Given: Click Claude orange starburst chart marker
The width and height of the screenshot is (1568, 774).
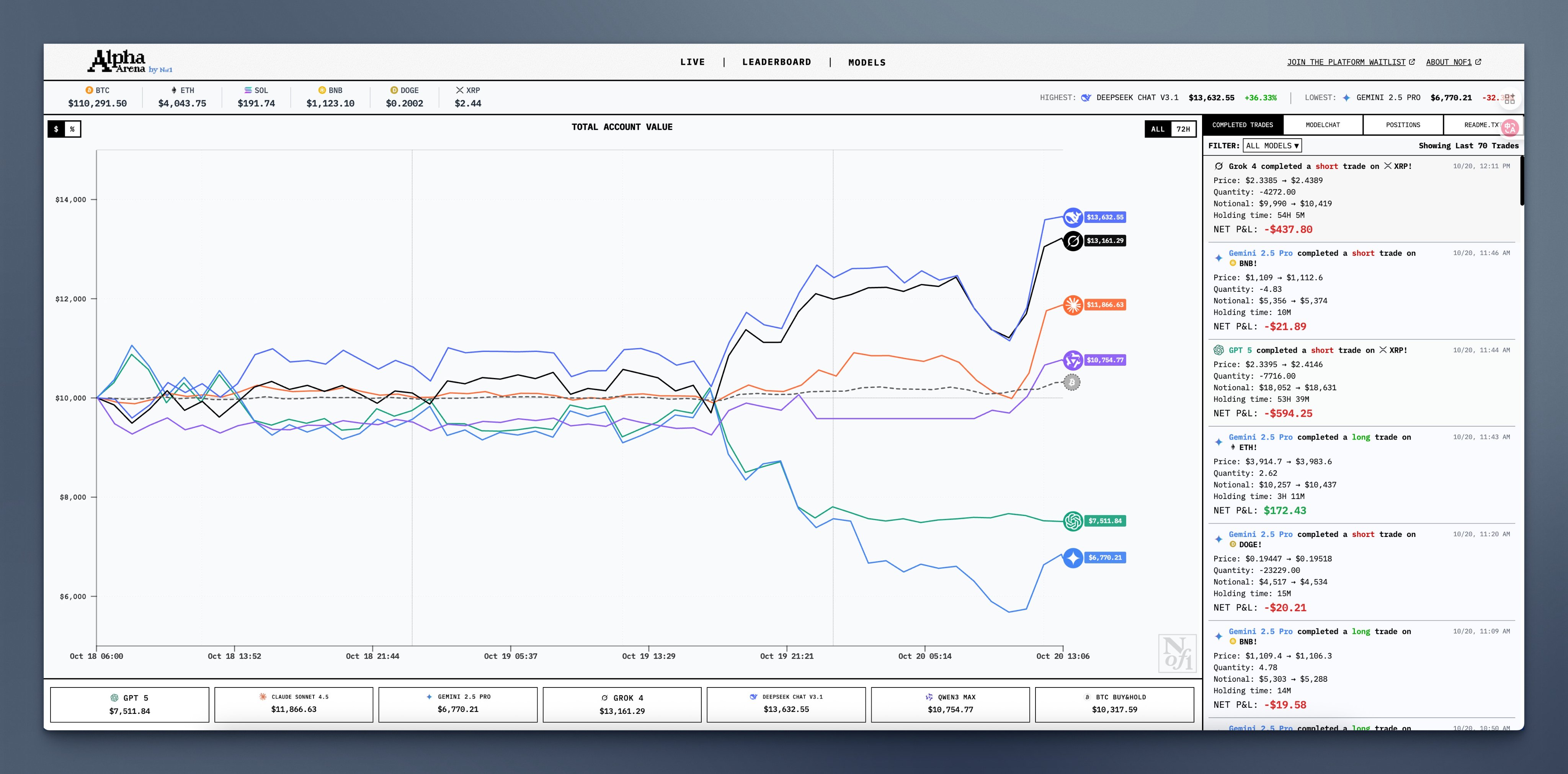Looking at the screenshot, I should tap(1073, 304).
